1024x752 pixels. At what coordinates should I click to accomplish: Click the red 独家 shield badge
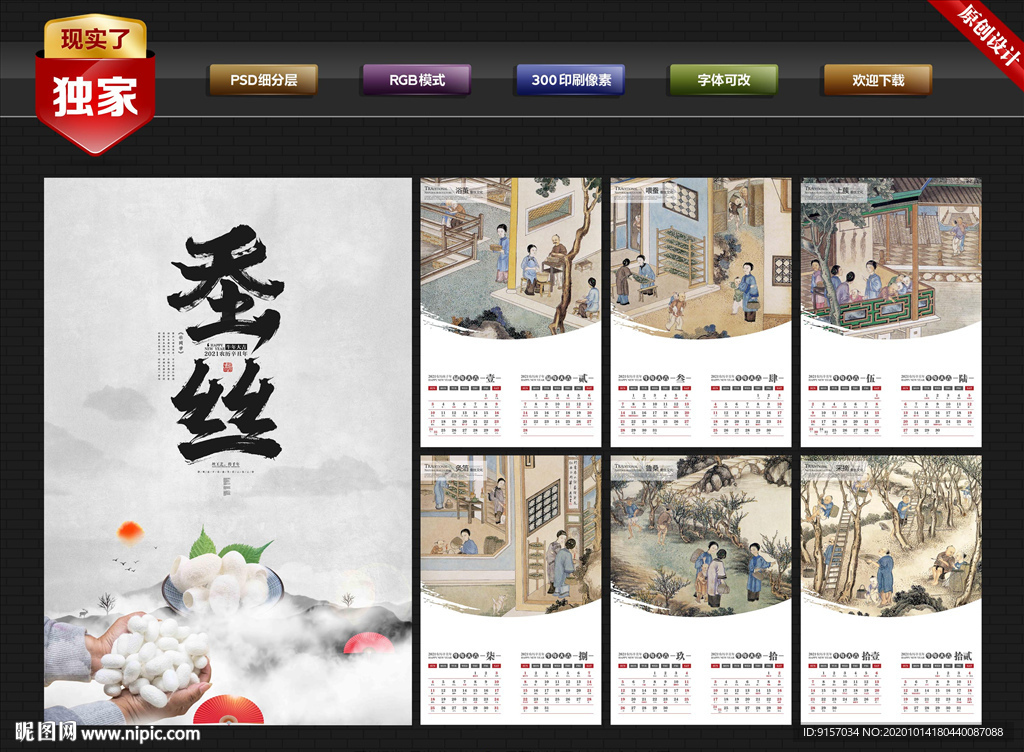click(95, 104)
